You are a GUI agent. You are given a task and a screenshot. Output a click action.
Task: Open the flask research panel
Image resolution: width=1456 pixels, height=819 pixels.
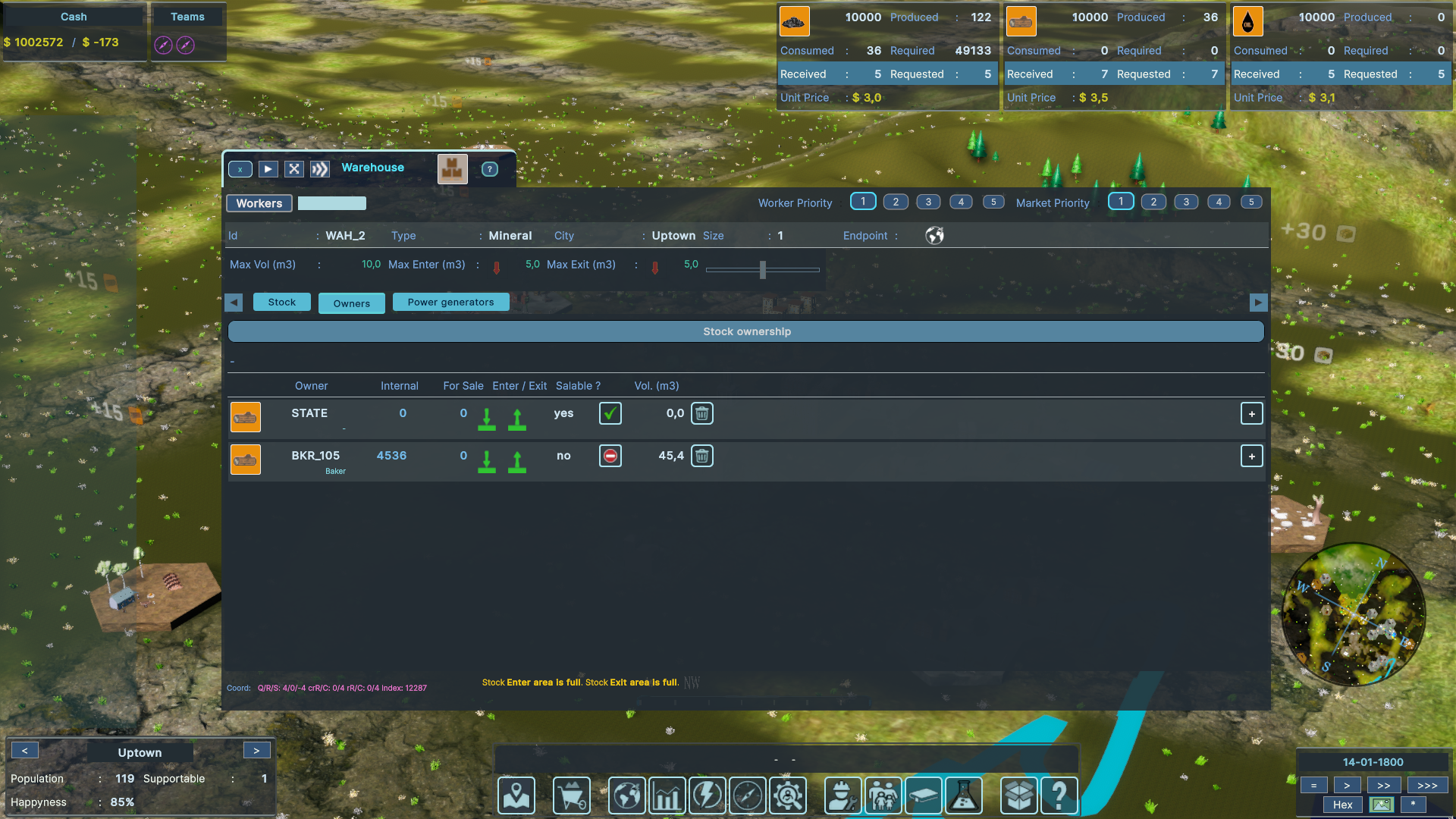point(964,795)
